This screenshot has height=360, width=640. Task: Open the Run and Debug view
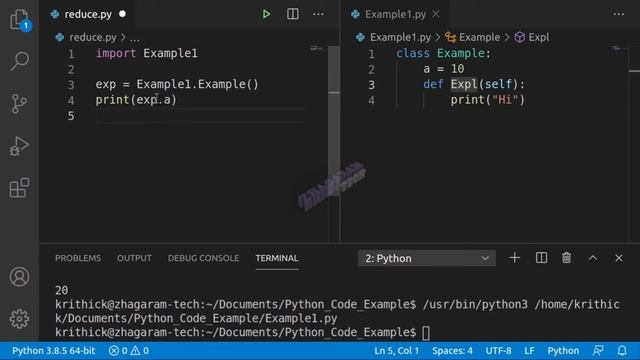(x=19, y=146)
